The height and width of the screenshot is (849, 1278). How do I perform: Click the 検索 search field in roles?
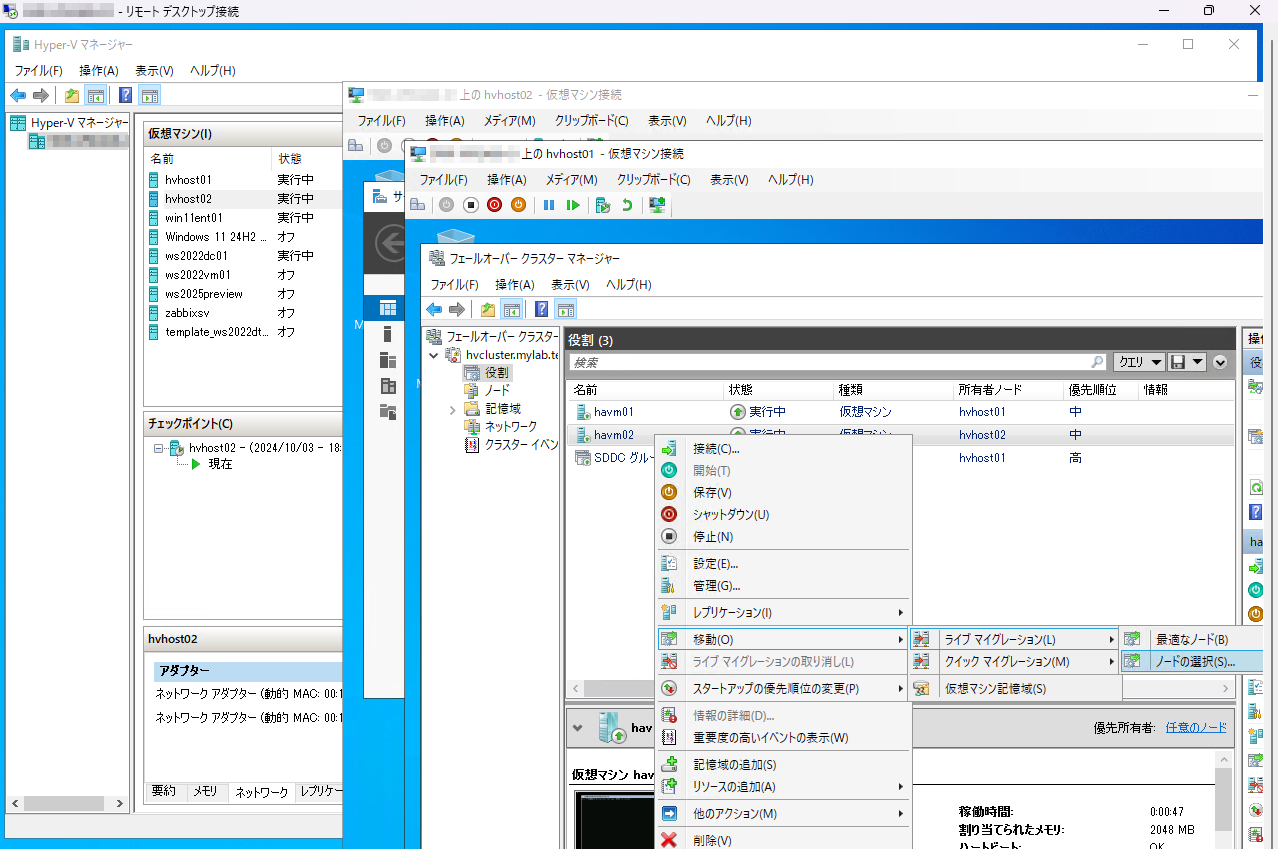(x=830, y=362)
